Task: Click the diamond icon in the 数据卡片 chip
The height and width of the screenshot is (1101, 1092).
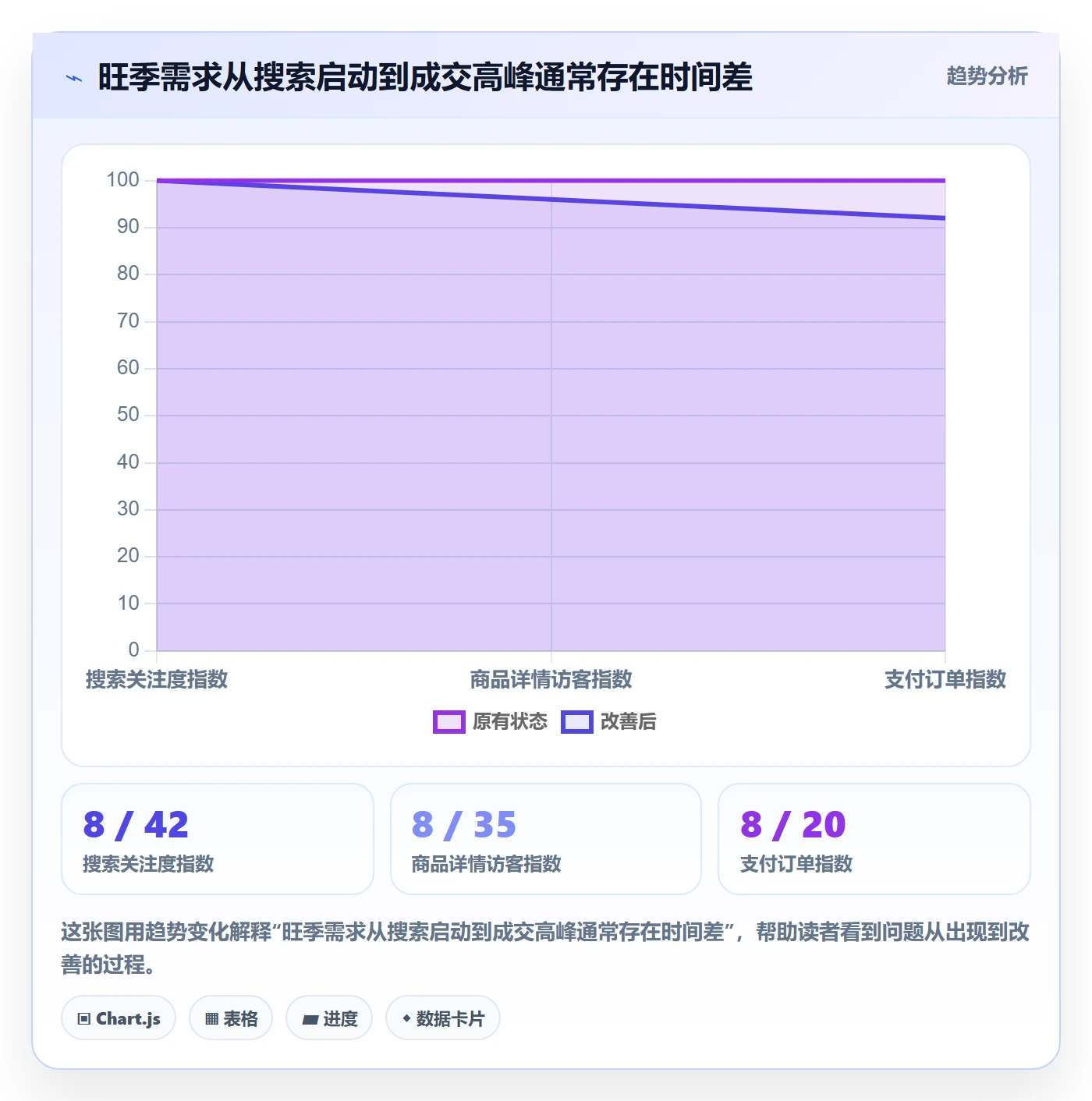Action: 406,1018
